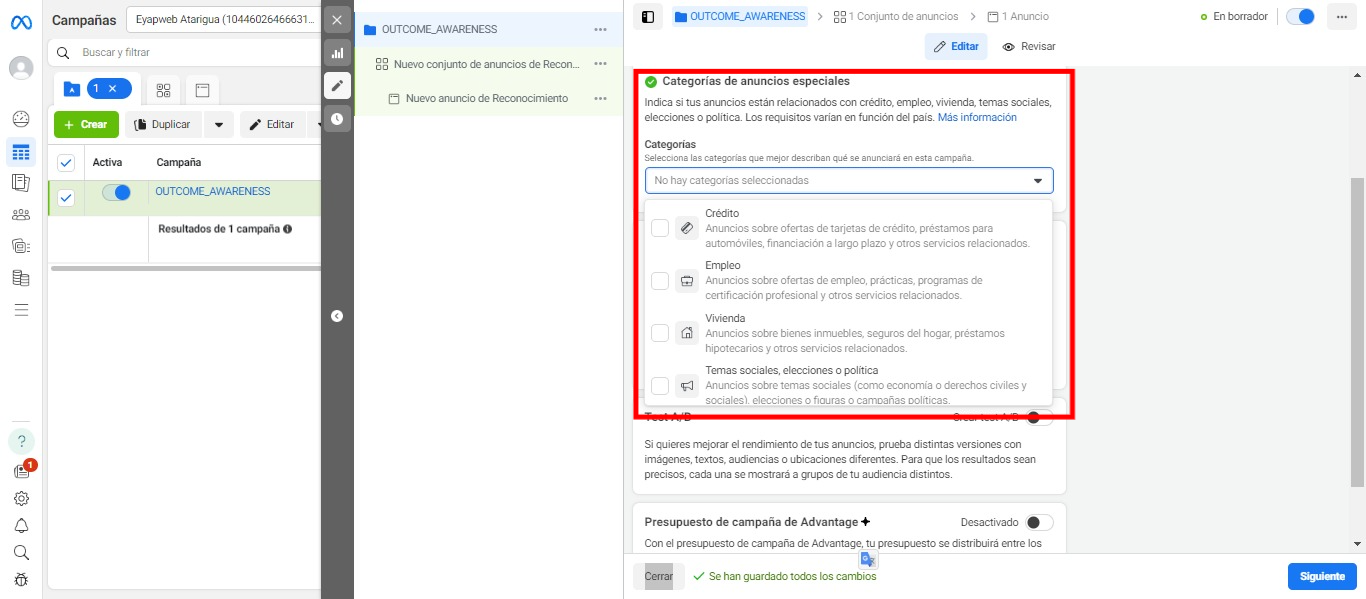1366x599 pixels.
Task: Open the billing coins icon in sidebar
Action: coord(21,278)
